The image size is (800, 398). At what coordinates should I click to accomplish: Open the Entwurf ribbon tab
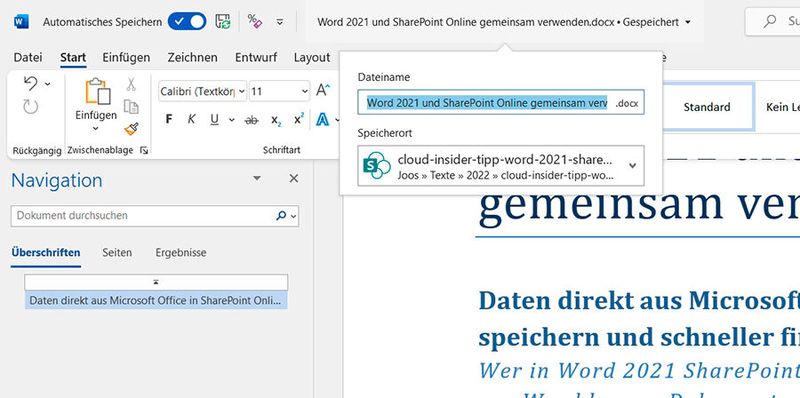[x=255, y=58]
